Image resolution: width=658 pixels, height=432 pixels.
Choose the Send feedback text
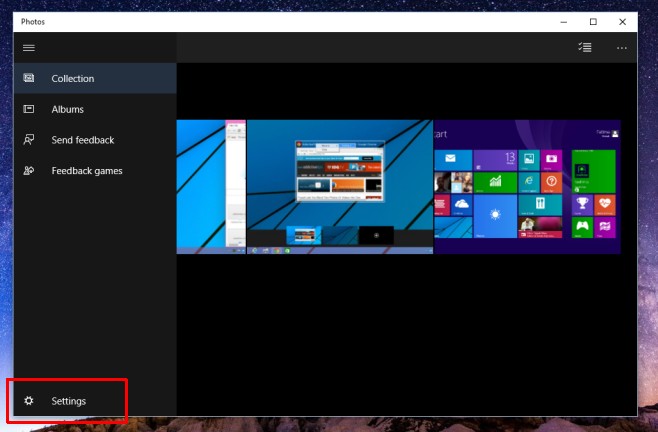pyautogui.click(x=83, y=140)
